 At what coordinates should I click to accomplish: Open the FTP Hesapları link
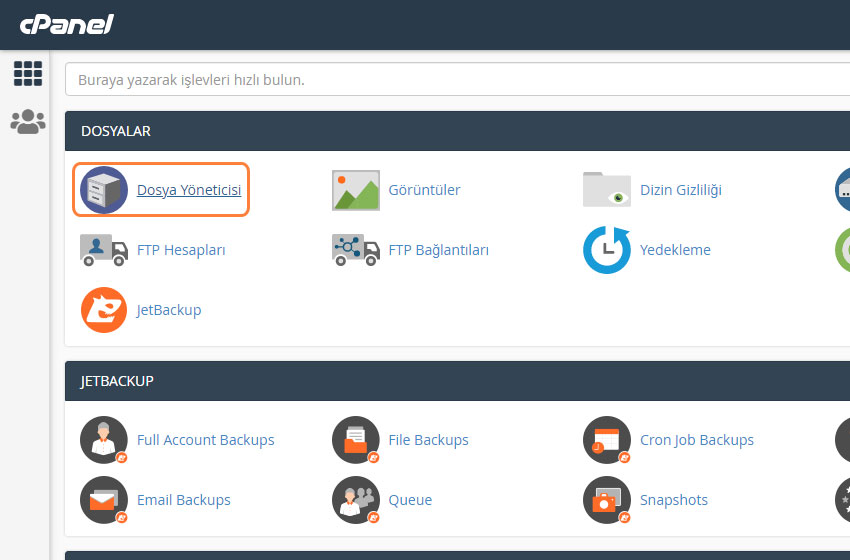[181, 250]
